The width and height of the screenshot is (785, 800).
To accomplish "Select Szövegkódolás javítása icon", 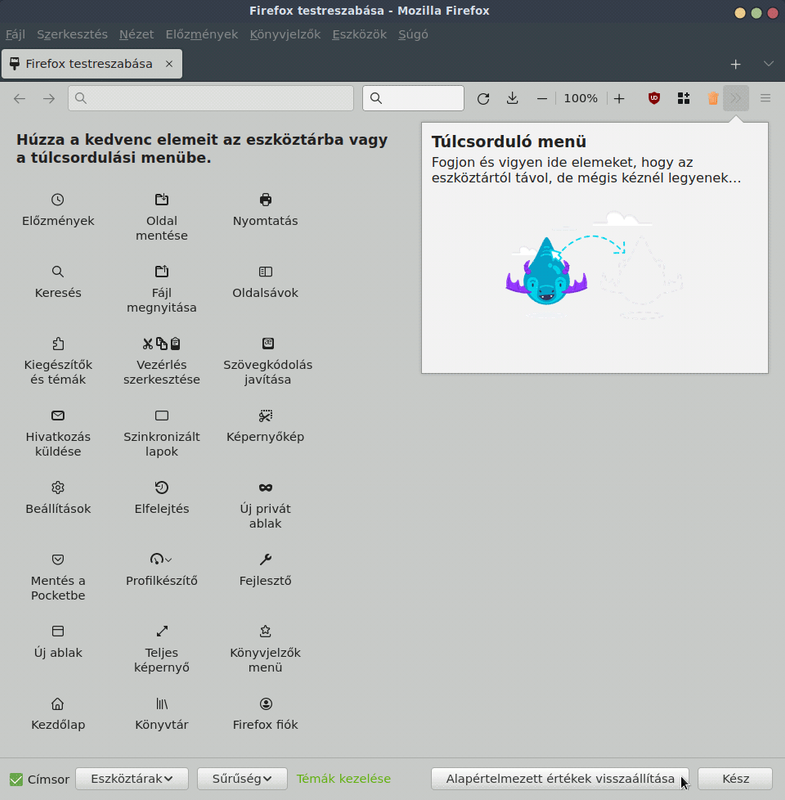I will click(268, 343).
